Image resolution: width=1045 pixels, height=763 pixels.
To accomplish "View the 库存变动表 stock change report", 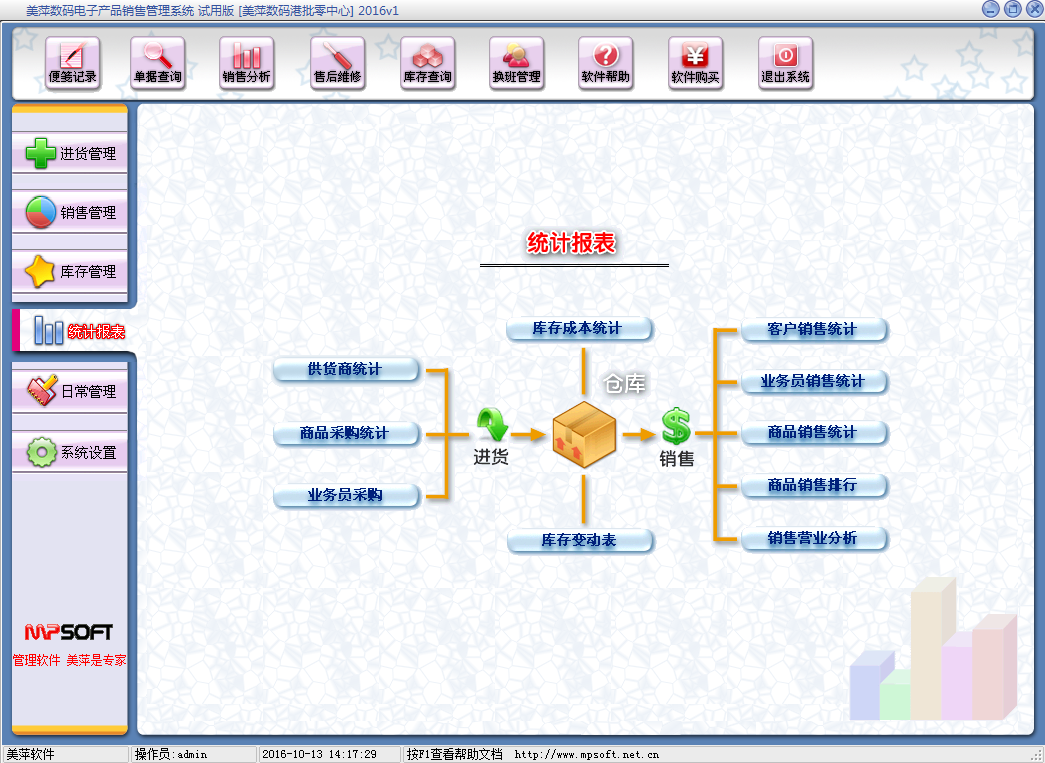I will 579,540.
